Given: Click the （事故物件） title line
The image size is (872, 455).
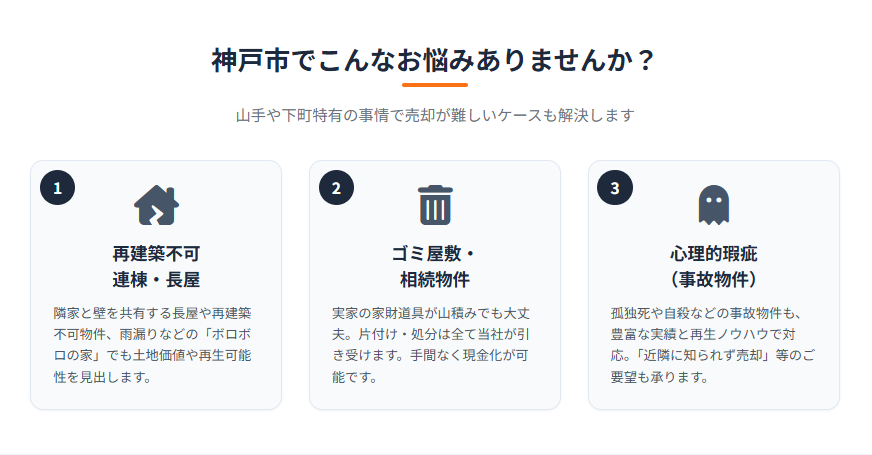Looking at the screenshot, I should pyautogui.click(x=713, y=279).
